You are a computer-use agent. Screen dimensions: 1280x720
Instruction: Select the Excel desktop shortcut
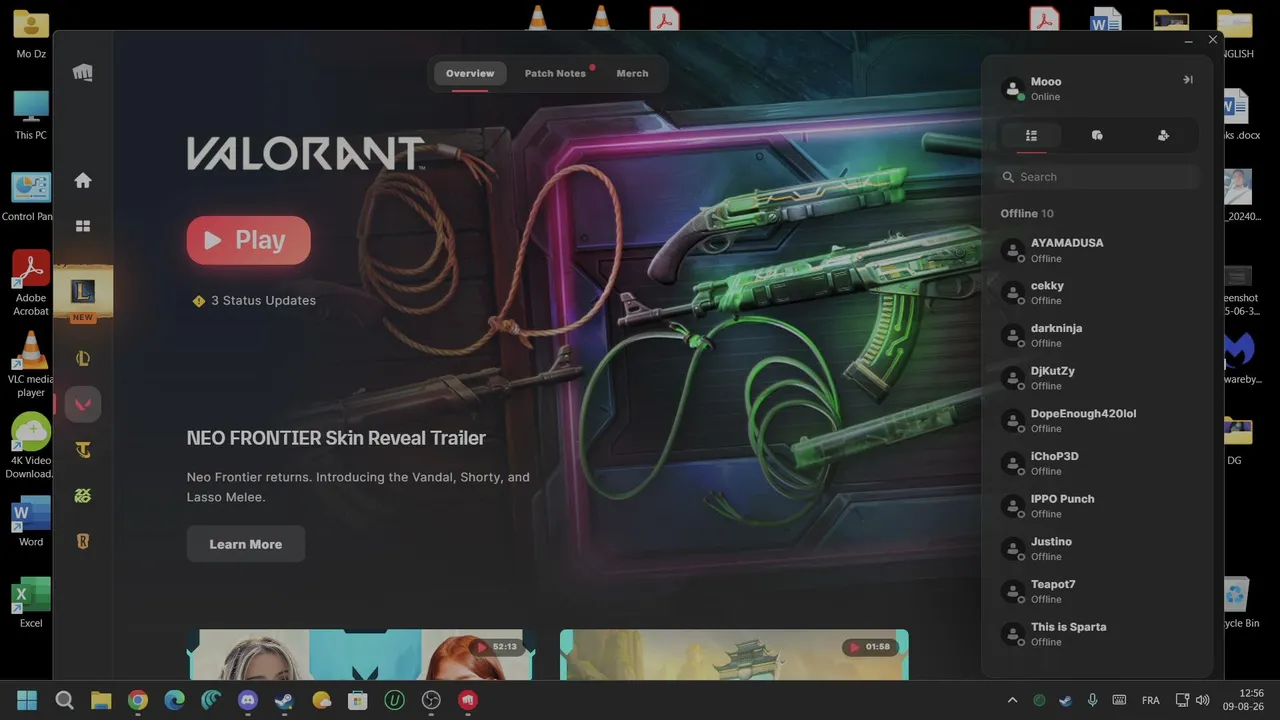click(x=31, y=603)
